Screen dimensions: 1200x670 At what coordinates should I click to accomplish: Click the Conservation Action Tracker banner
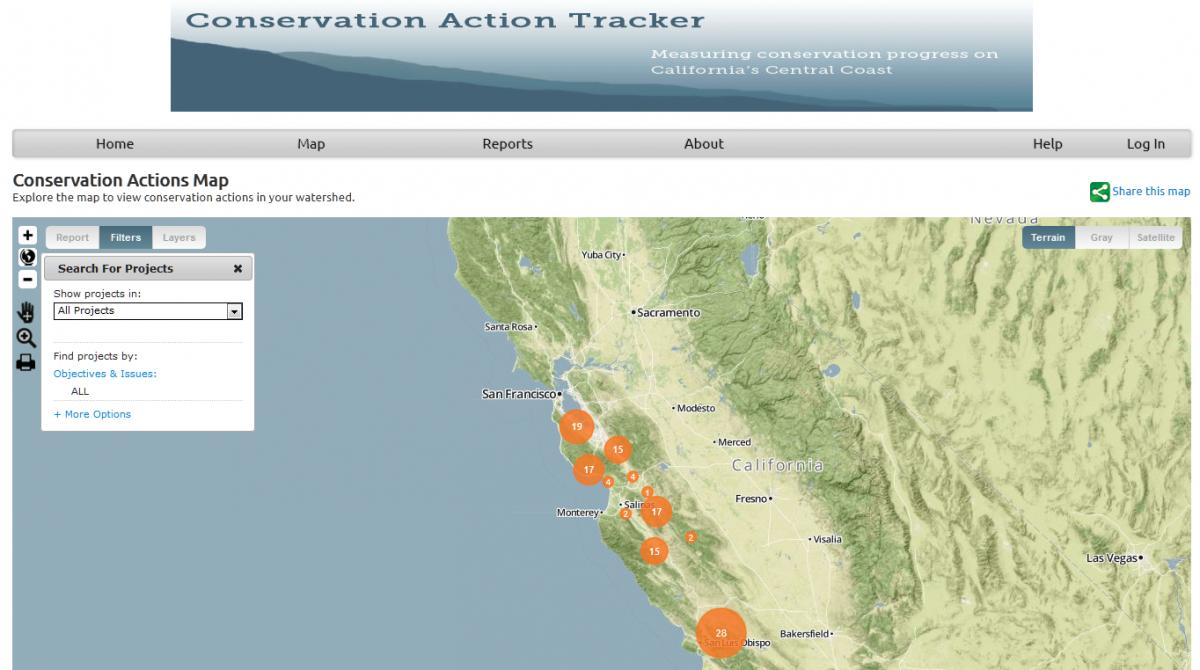pos(601,56)
